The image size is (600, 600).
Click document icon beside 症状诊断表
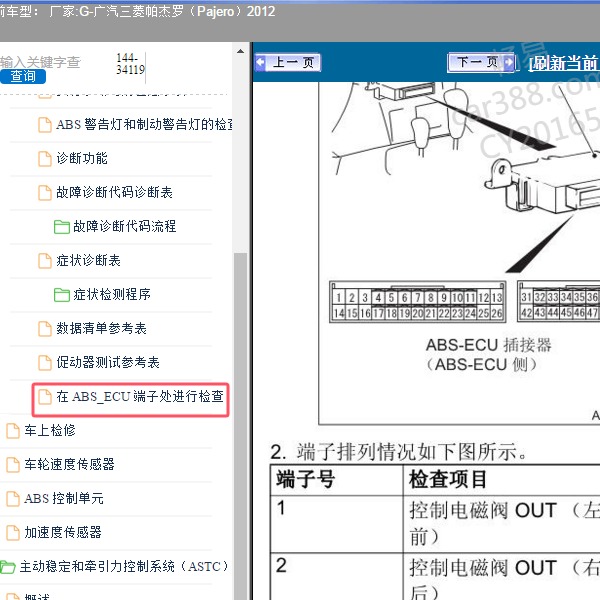pos(45,261)
